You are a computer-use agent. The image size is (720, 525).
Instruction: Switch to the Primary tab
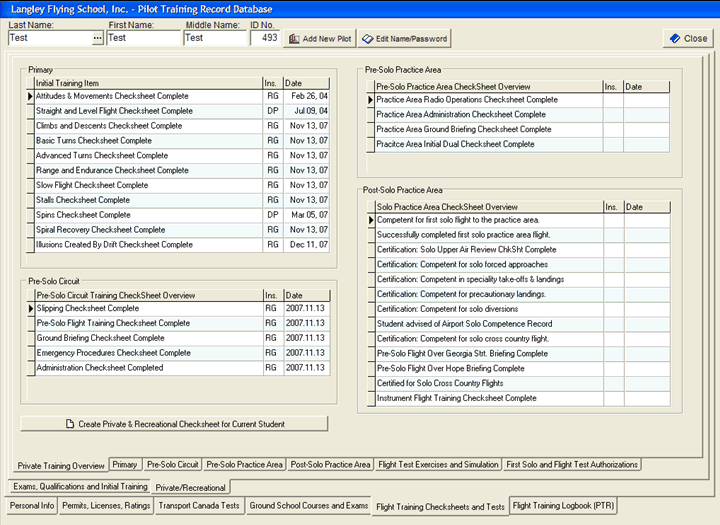125,465
